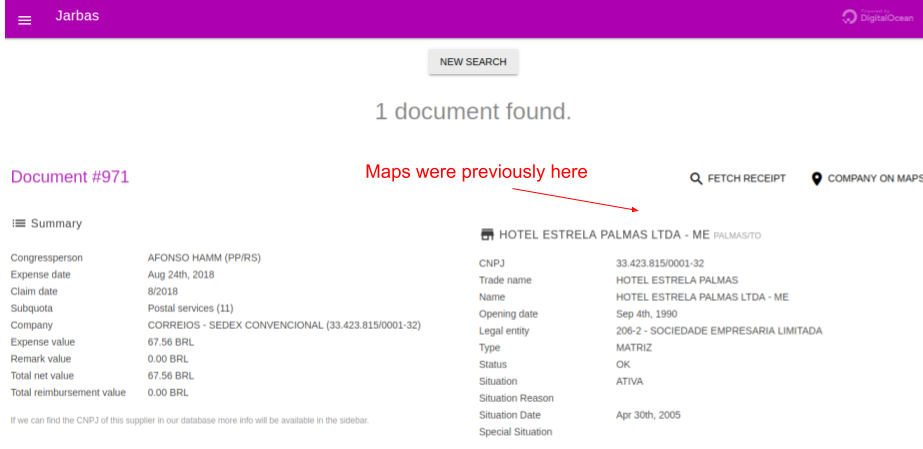Click the Opening date label

tap(509, 314)
